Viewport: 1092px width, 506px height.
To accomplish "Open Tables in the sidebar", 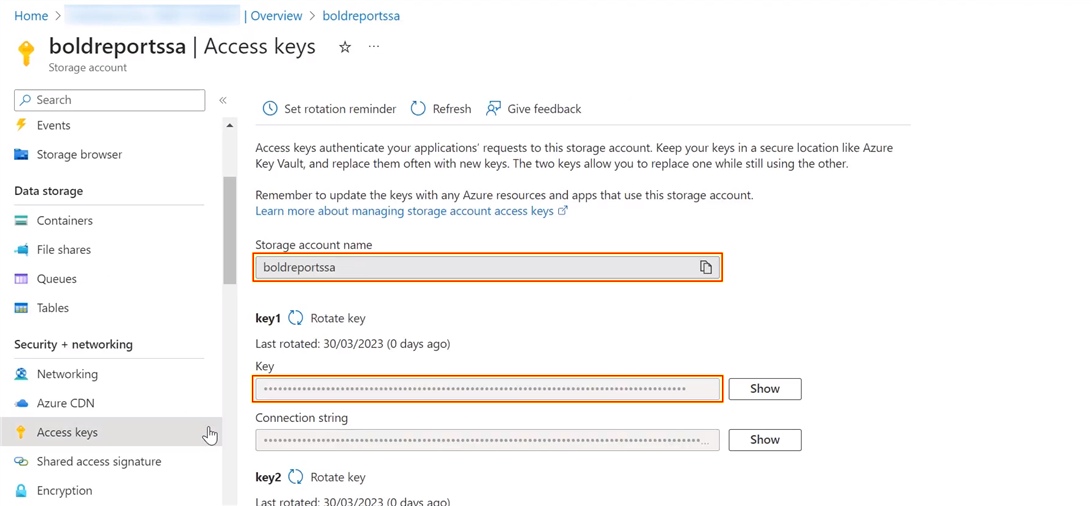I will click(53, 308).
